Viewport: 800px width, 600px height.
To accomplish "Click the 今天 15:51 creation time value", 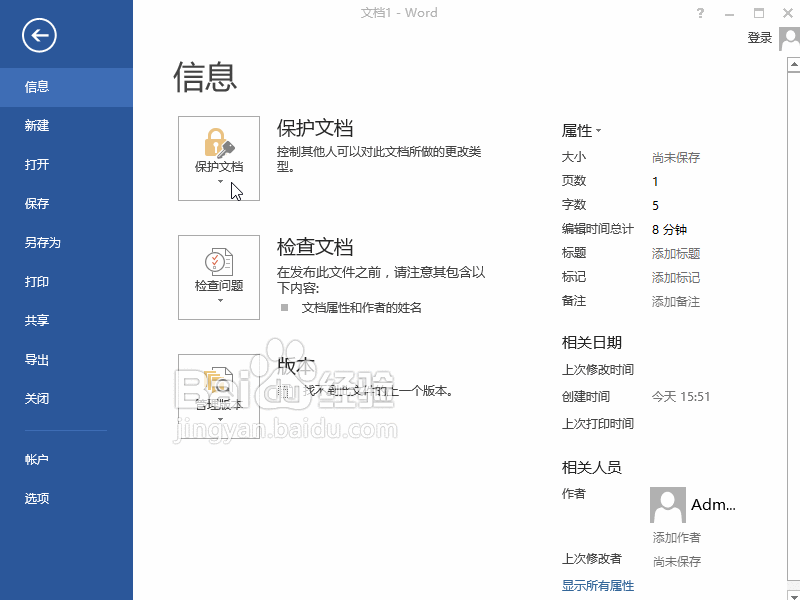I will (x=681, y=396).
